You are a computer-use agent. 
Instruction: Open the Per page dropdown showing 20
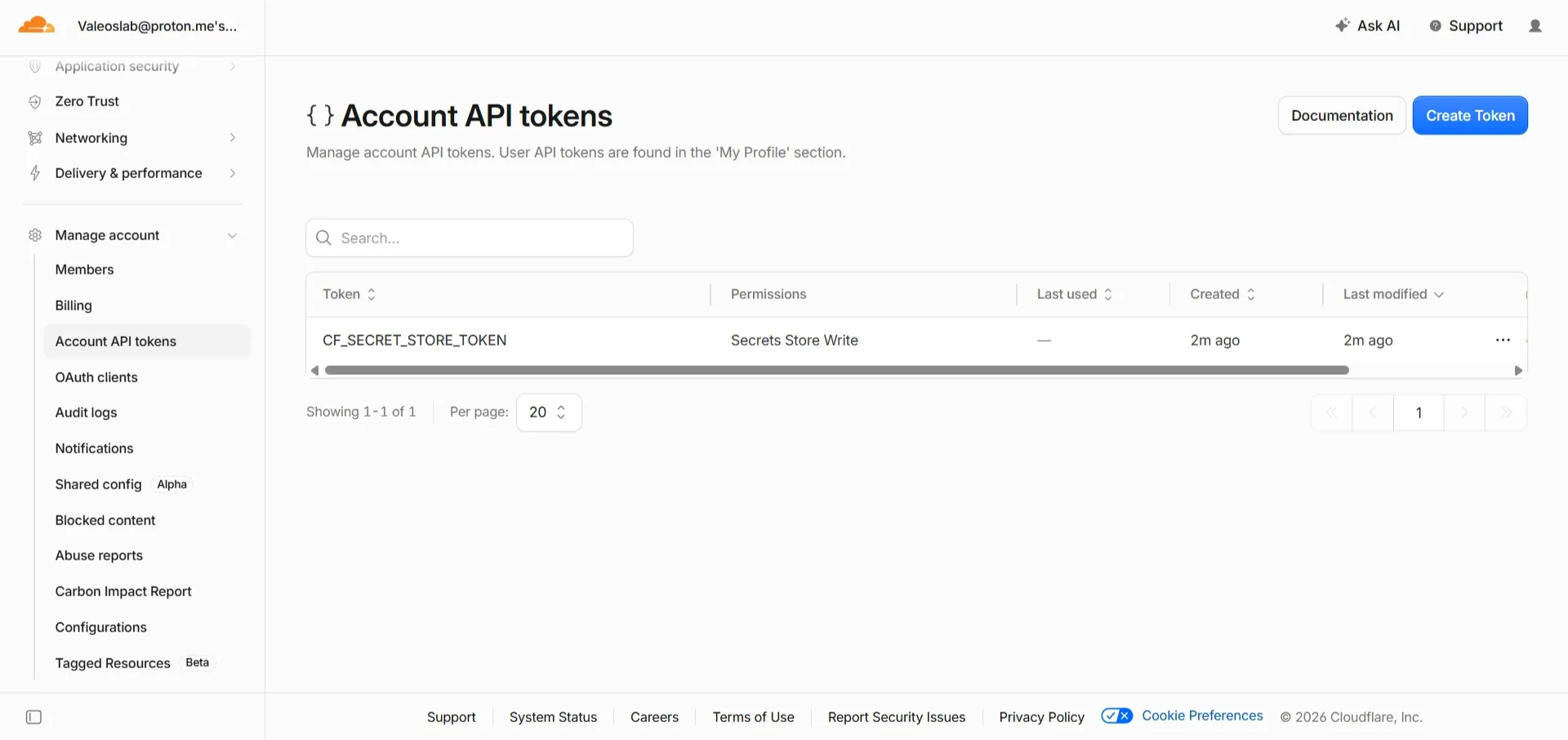pos(549,412)
